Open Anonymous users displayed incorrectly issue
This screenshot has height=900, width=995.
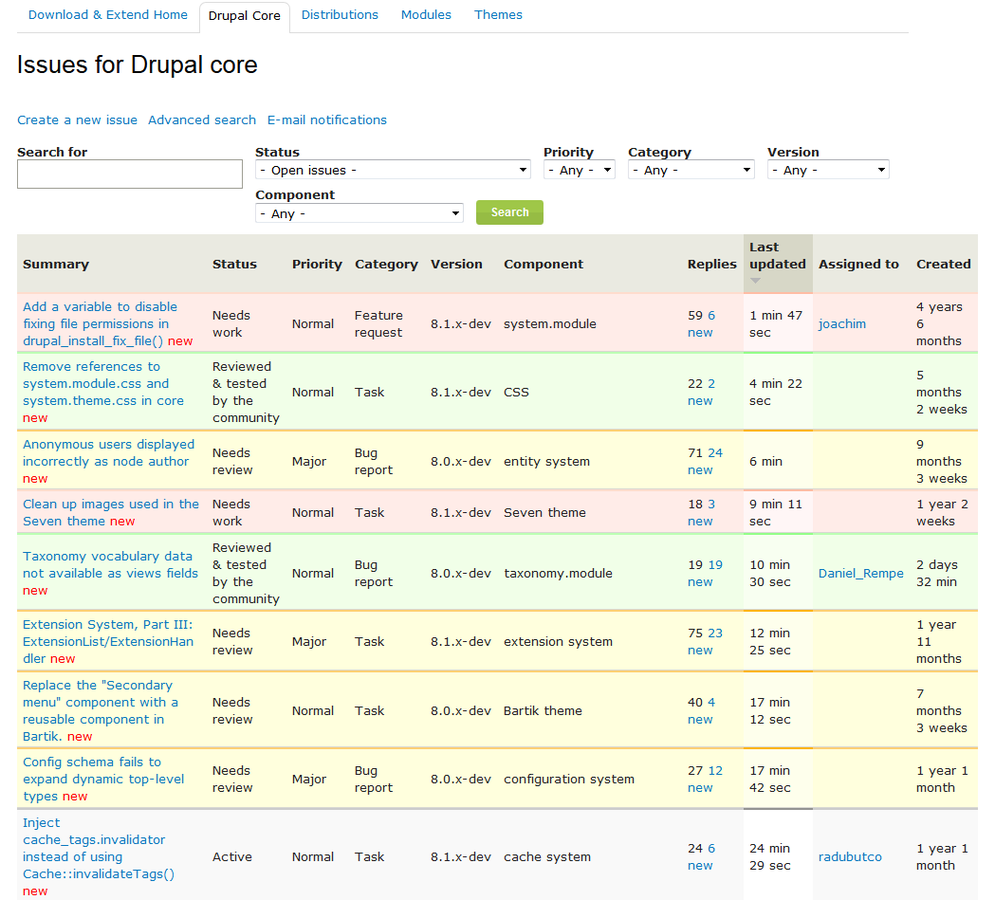(109, 453)
